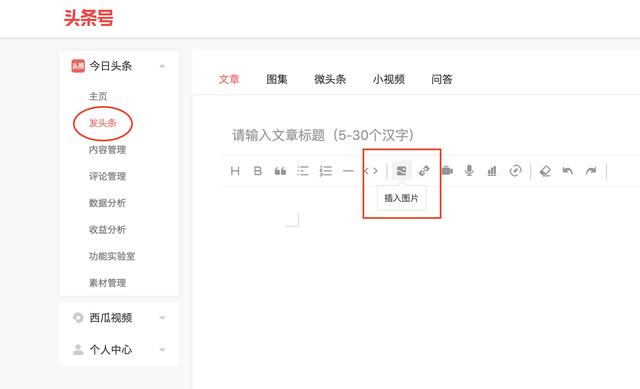Insert an unordered bullet list
This screenshot has height=389, width=640.
(x=303, y=171)
